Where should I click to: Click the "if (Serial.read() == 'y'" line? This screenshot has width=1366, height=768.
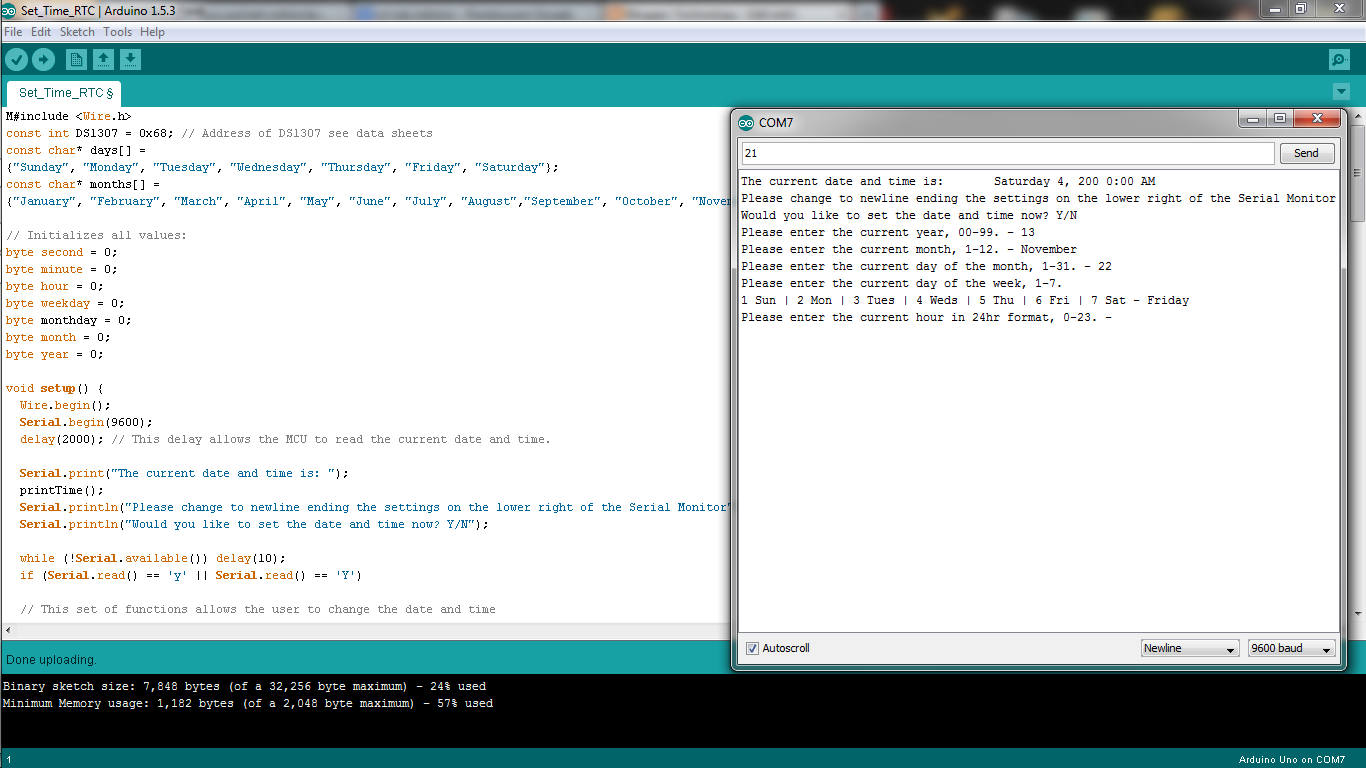191,576
